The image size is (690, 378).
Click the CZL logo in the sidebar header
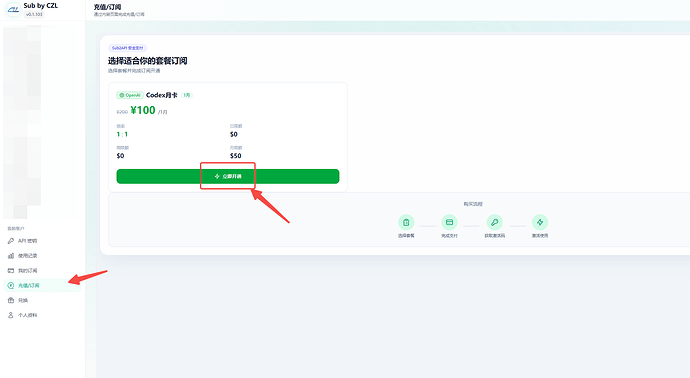pyautogui.click(x=13, y=10)
